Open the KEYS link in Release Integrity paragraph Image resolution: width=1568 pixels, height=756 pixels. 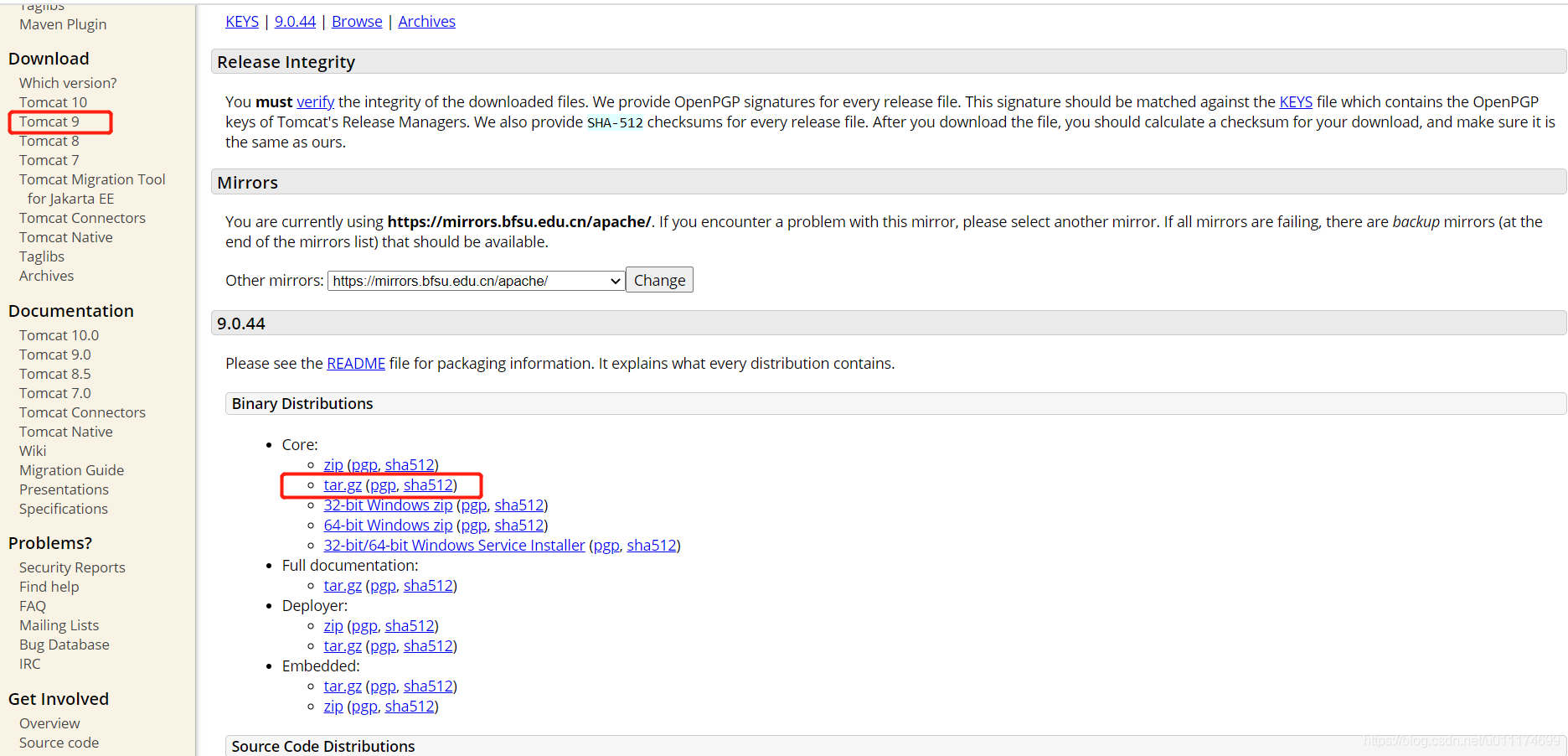[x=1296, y=101]
